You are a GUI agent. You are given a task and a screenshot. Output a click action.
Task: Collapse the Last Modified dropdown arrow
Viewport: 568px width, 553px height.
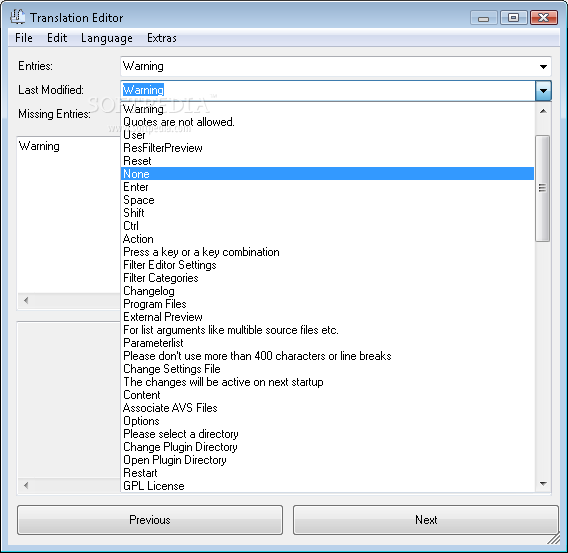click(x=543, y=90)
